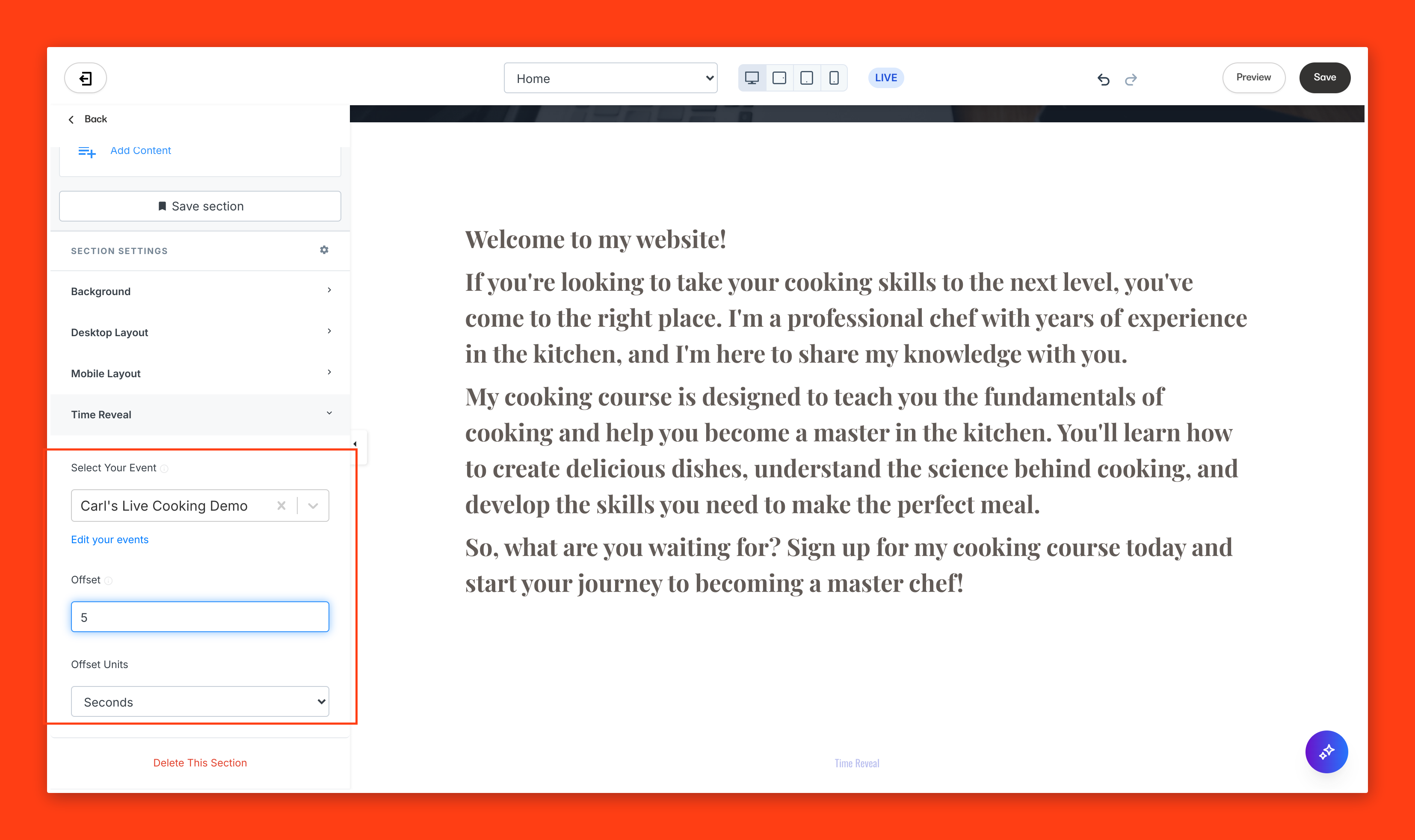Expand the Select Your Event dropdown arrow
Screen dimensions: 1415x840
pos(313,506)
